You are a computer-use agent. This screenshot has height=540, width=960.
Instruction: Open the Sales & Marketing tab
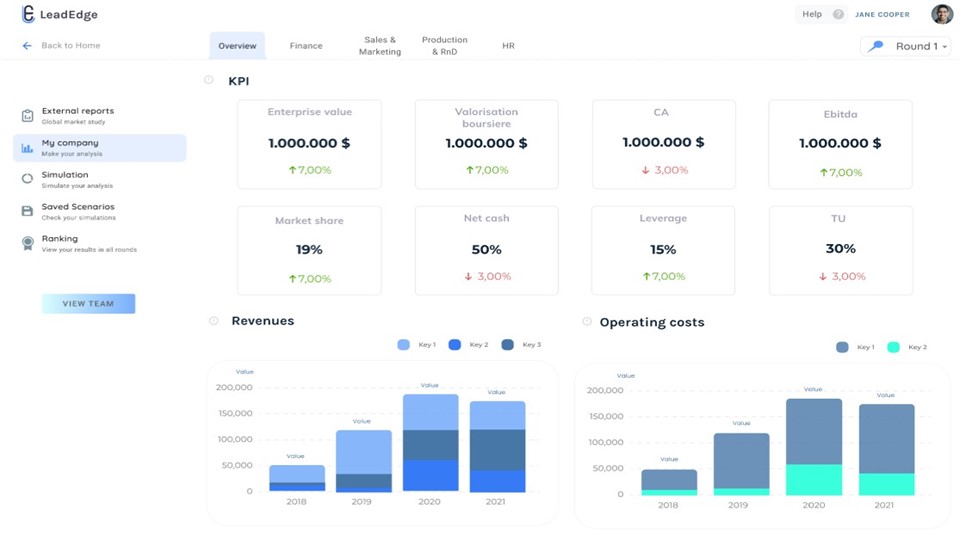pyautogui.click(x=380, y=46)
